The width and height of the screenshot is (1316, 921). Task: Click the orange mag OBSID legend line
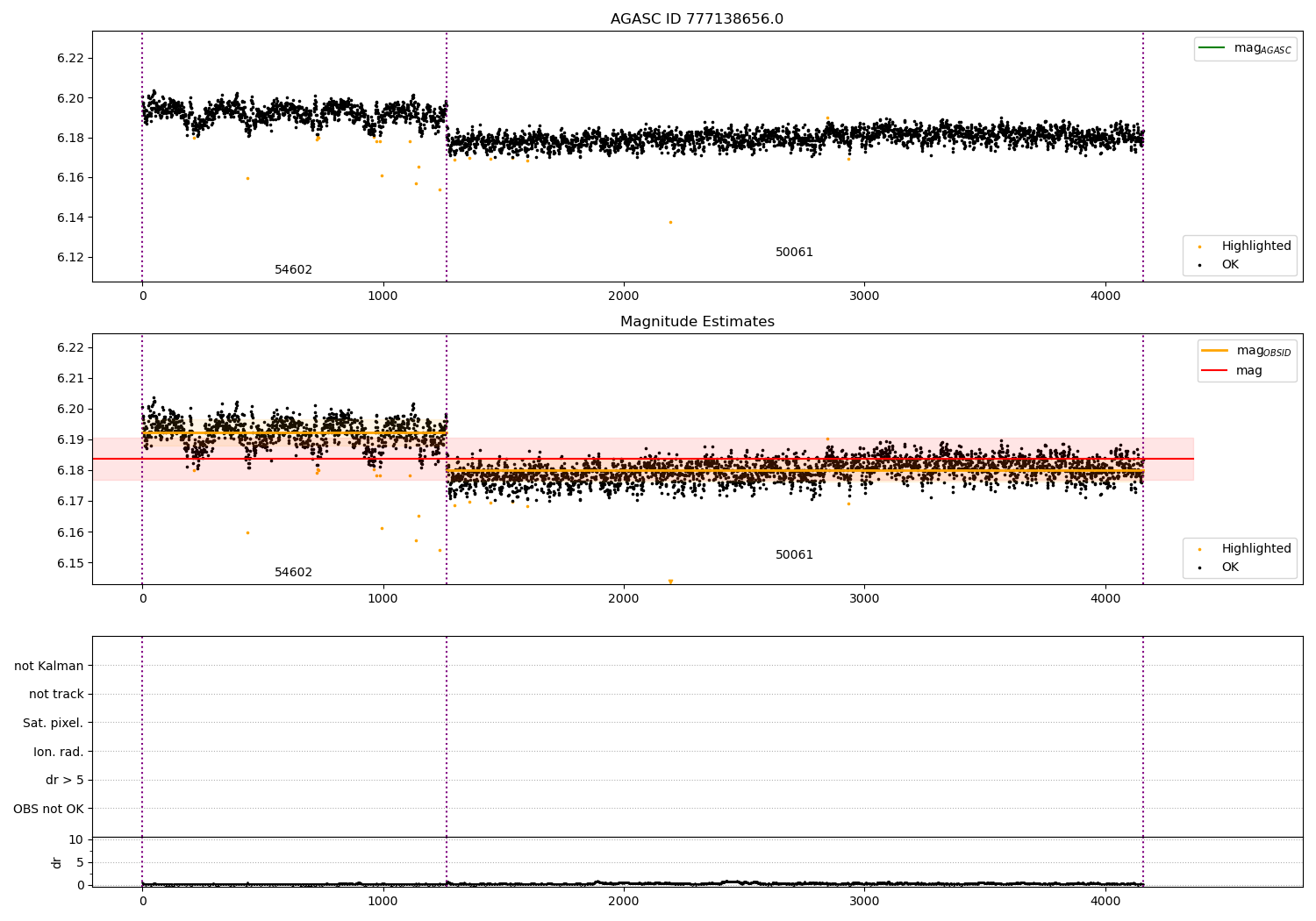1215,351
